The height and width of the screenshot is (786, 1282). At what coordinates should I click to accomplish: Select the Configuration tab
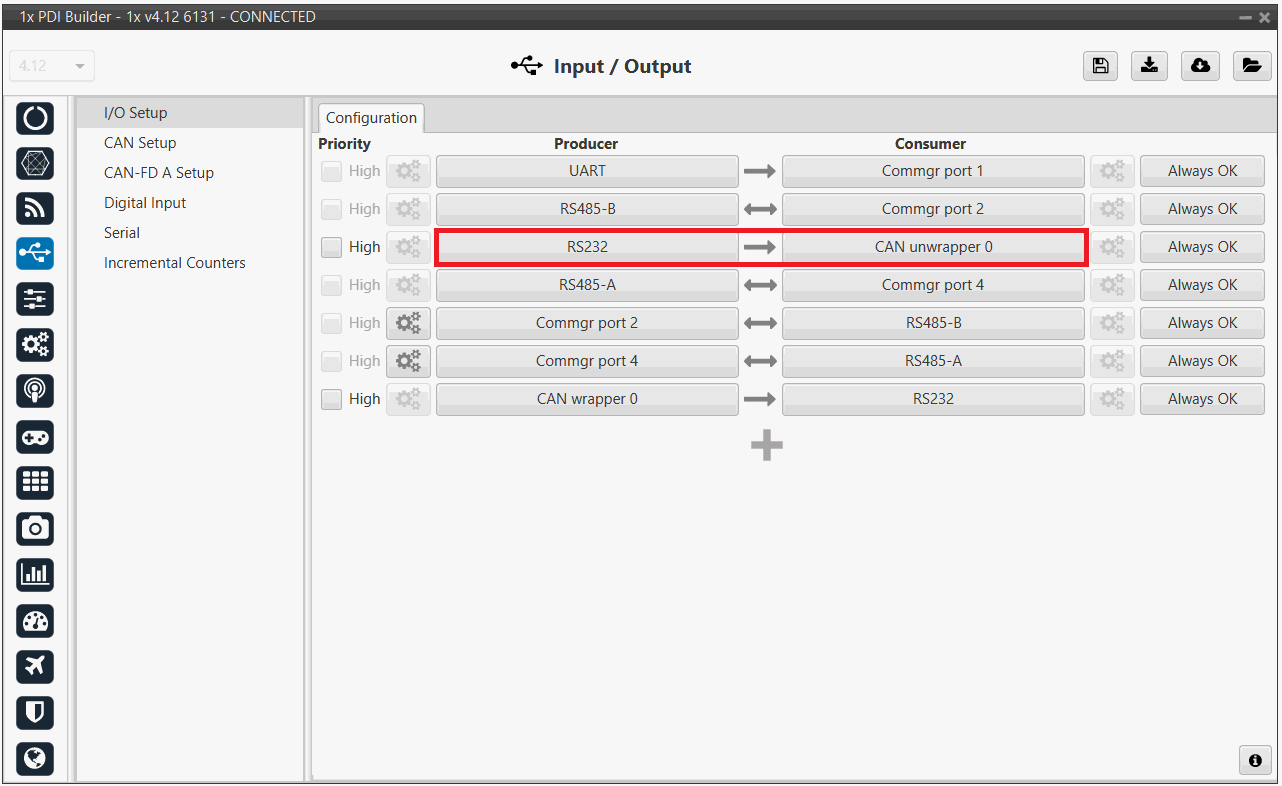[371, 118]
